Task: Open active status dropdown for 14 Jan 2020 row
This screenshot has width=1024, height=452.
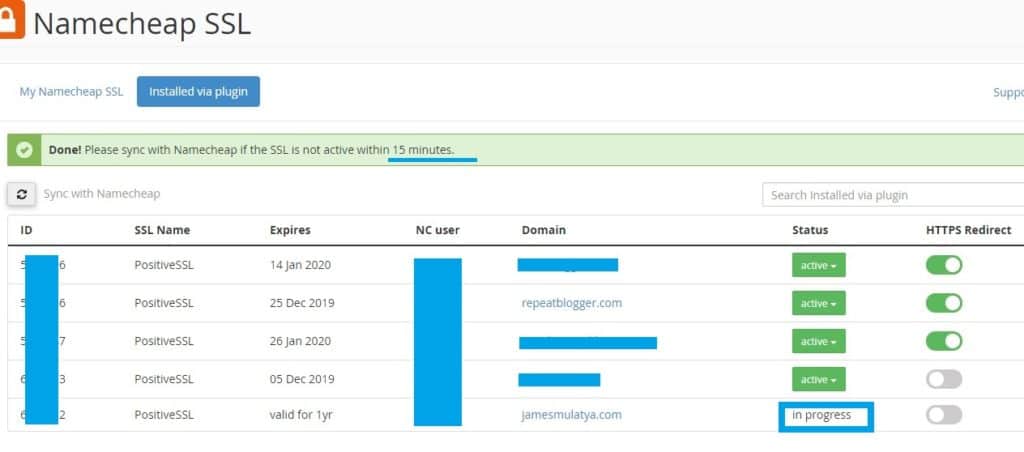Action: click(818, 265)
